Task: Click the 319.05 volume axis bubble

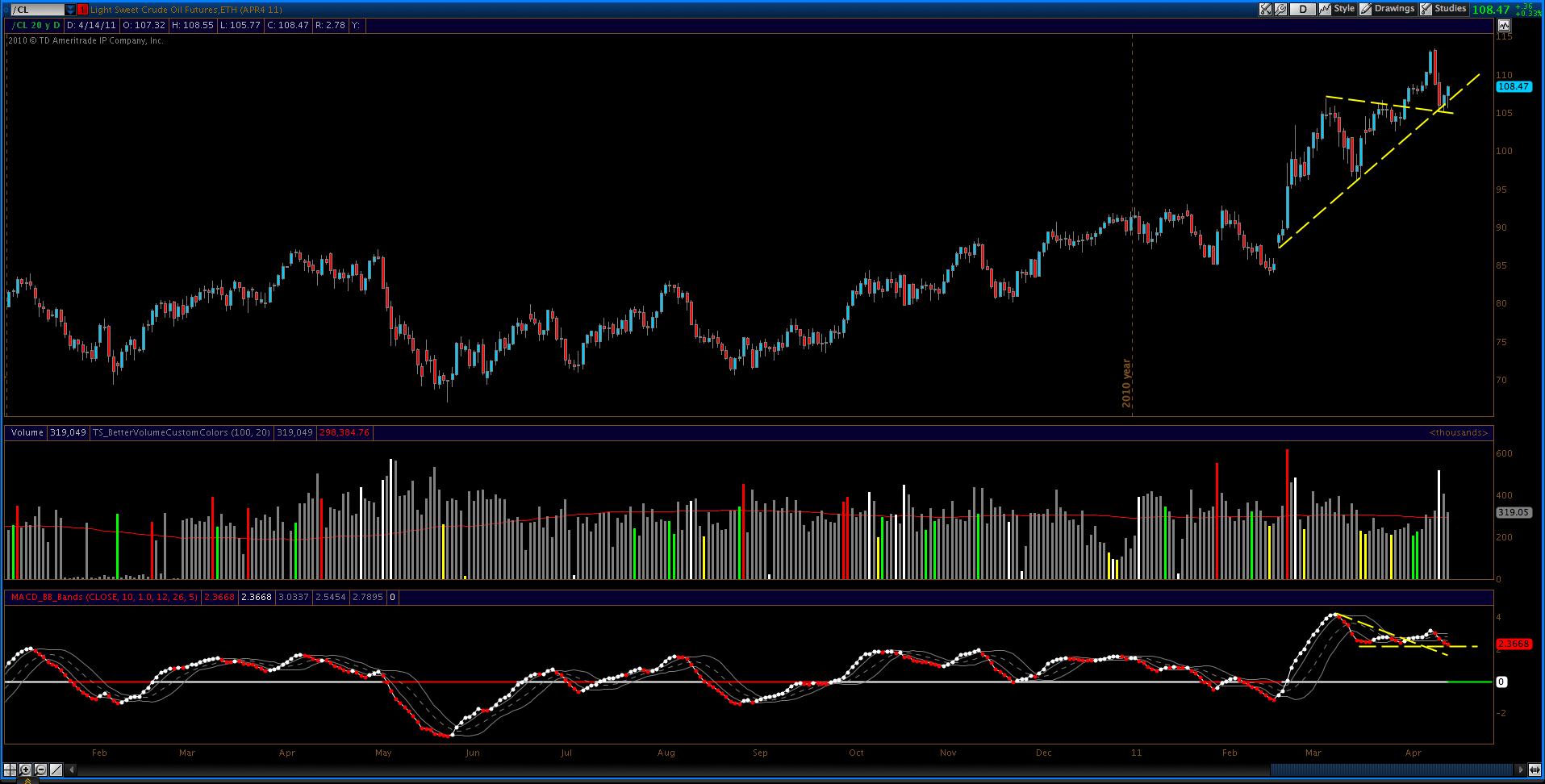Action: [1514, 511]
